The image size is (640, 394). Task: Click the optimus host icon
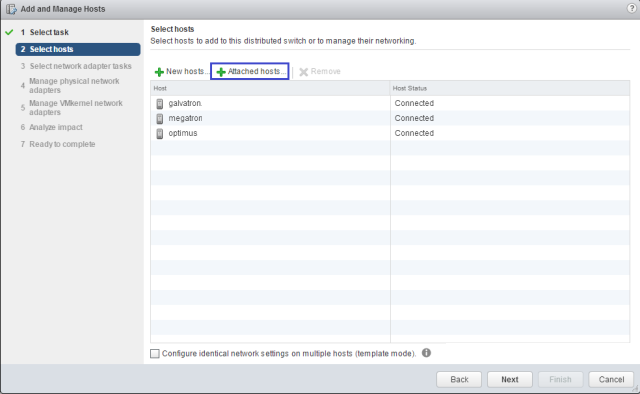click(x=160, y=134)
